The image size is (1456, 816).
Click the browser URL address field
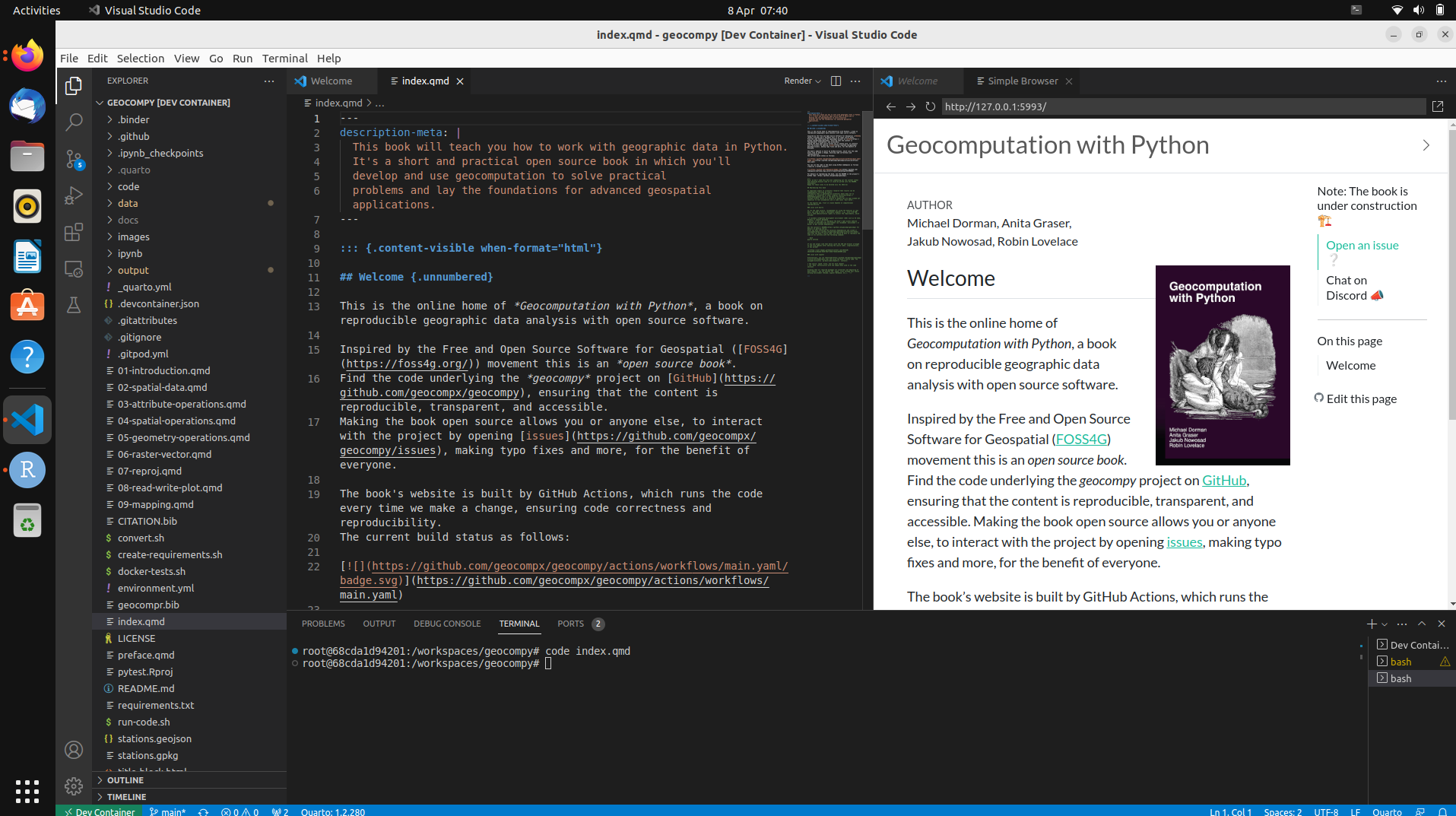(x=1182, y=106)
